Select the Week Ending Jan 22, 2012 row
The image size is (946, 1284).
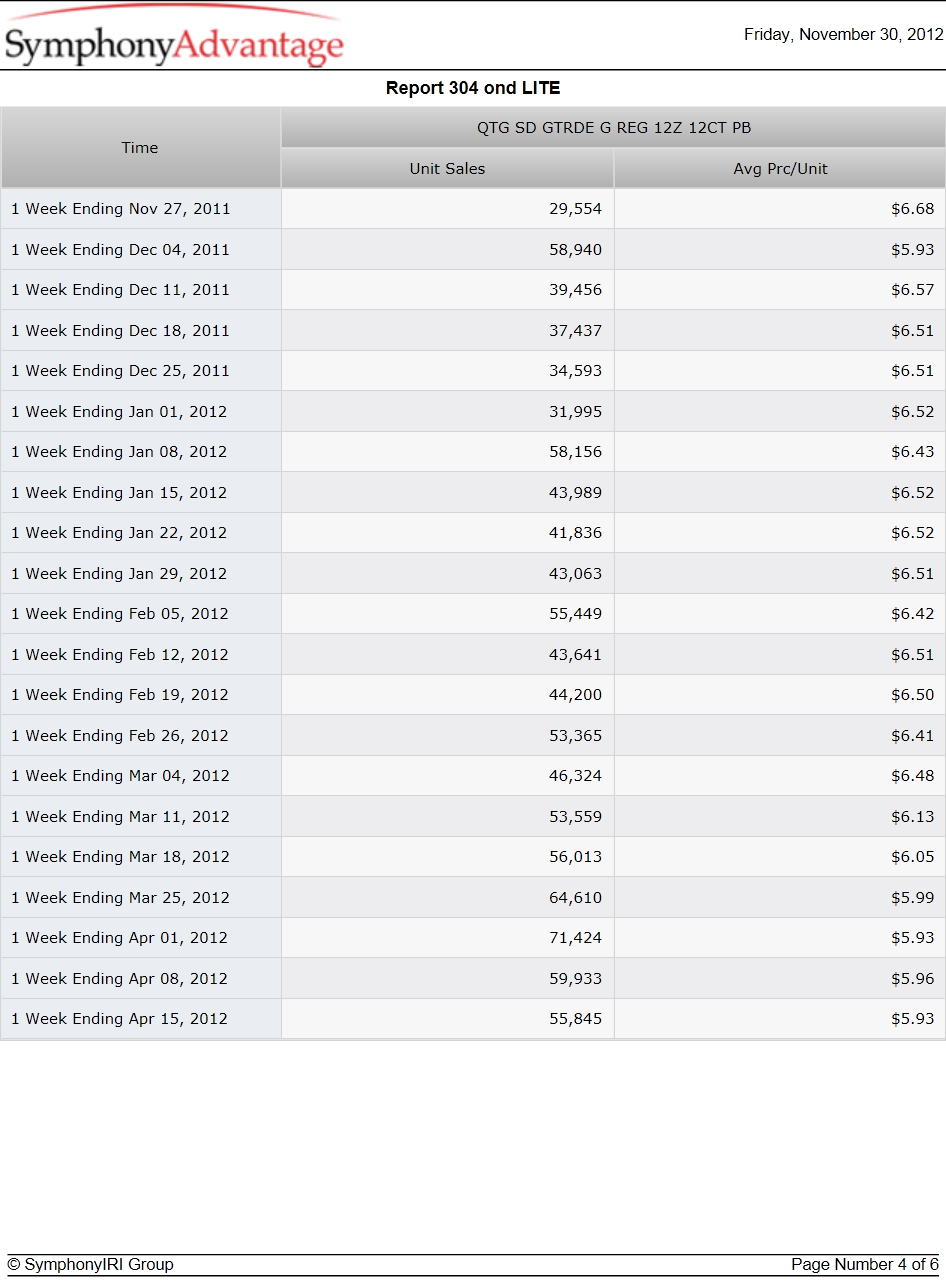click(473, 533)
